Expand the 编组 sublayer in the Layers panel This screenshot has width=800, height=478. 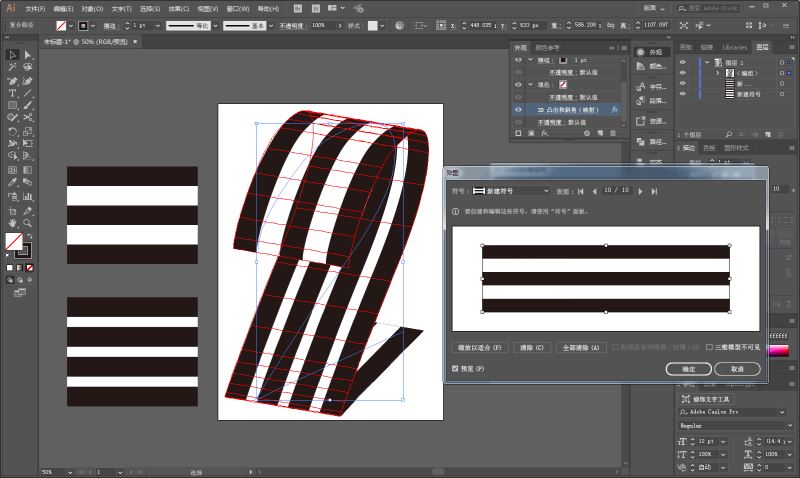coord(719,72)
